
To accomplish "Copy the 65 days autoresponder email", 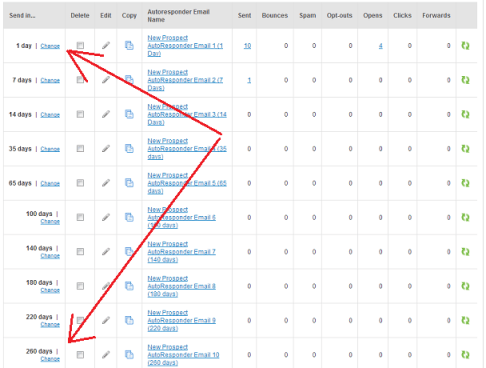I will click(x=129, y=183).
